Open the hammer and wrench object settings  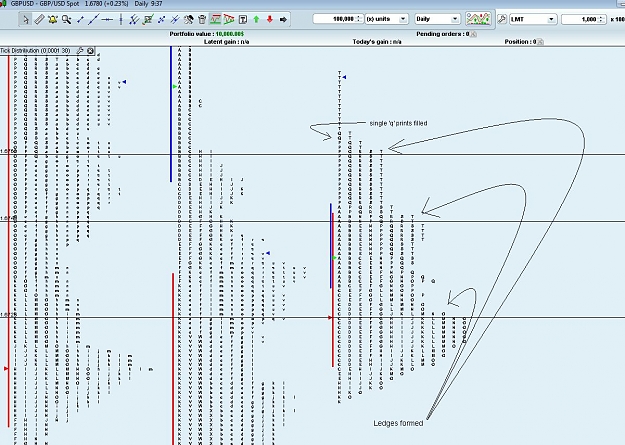point(189,19)
